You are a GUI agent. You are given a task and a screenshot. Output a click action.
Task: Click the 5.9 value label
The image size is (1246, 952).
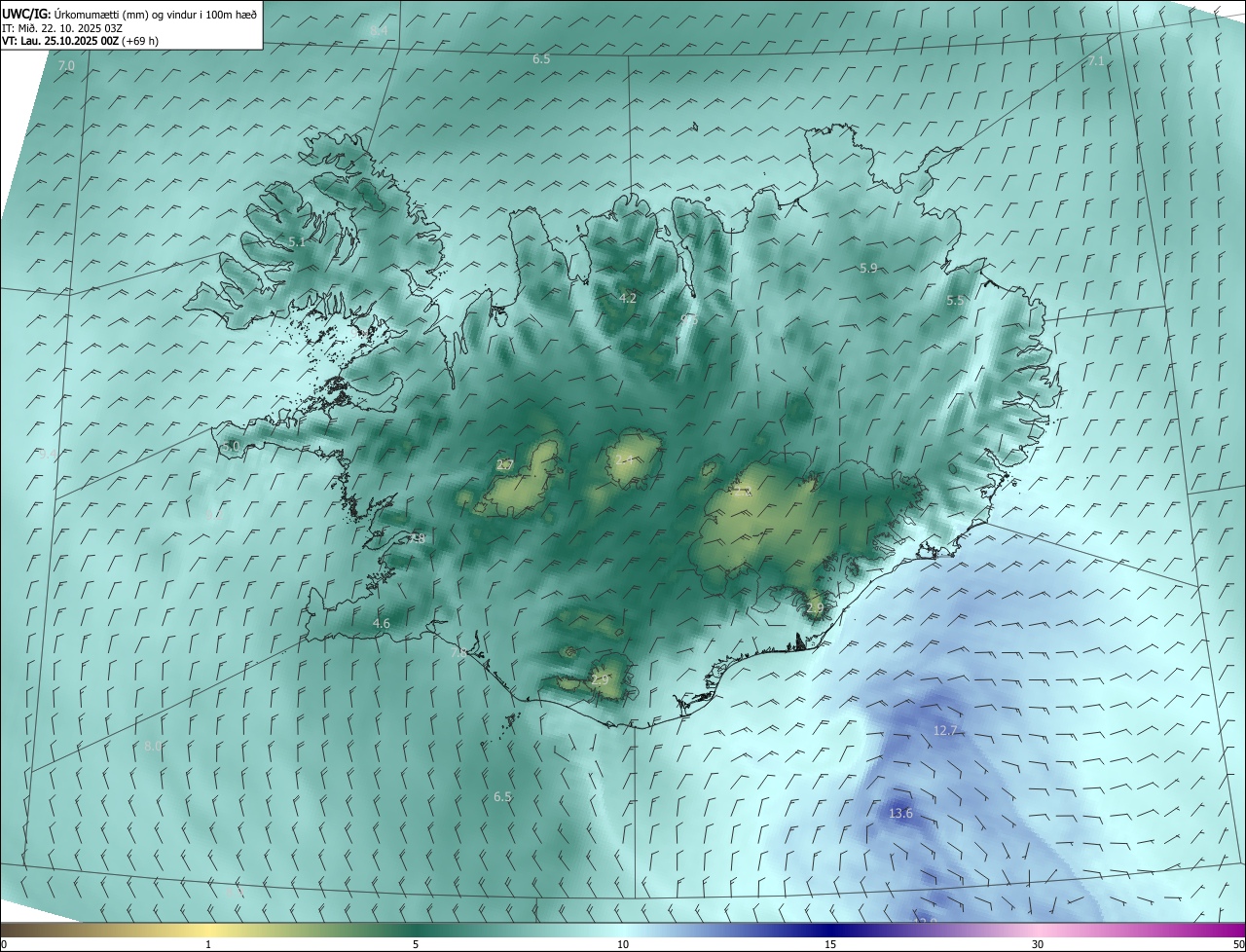(868, 268)
